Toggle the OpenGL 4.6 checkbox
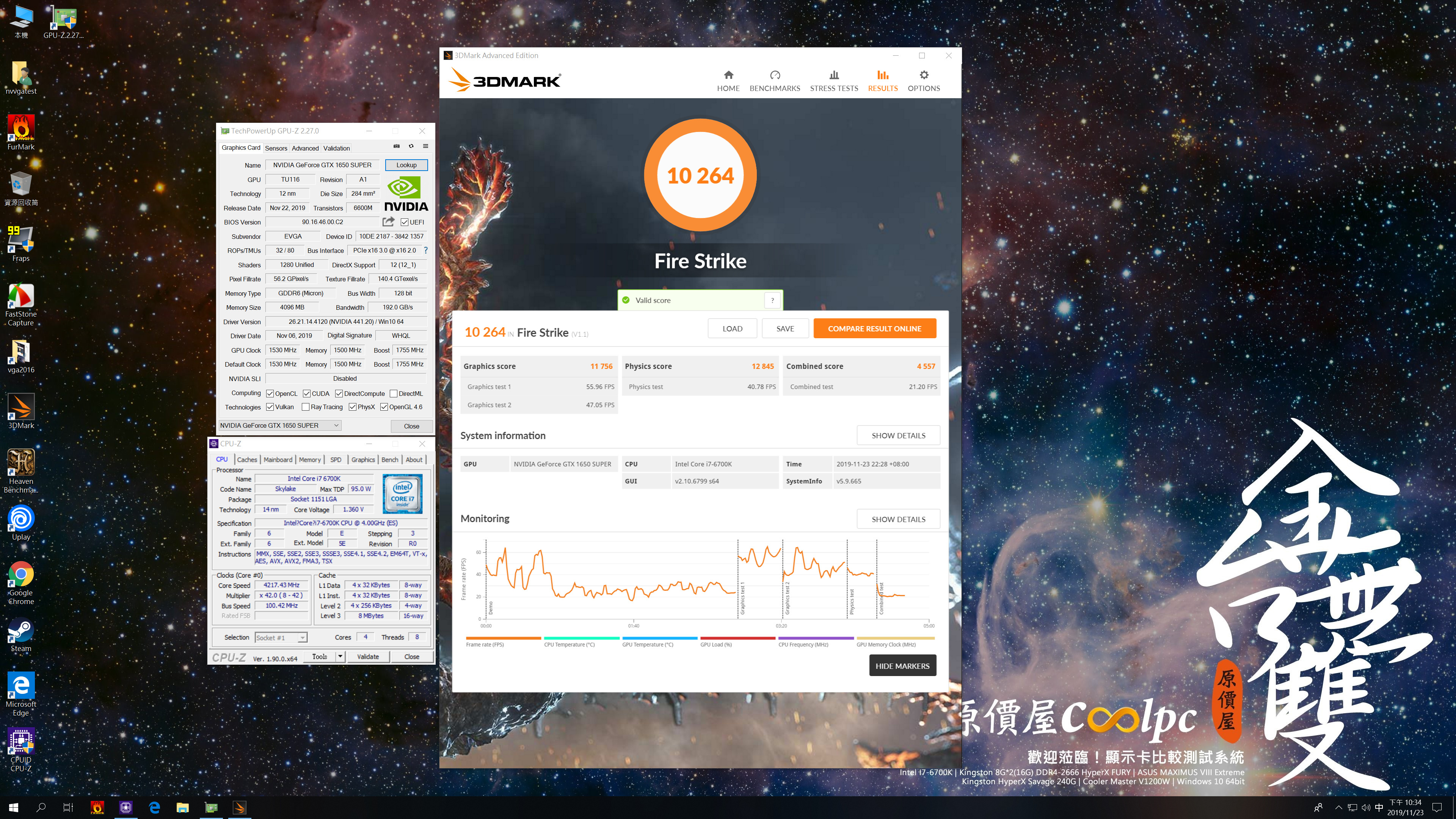The image size is (1456, 819). pyautogui.click(x=384, y=407)
